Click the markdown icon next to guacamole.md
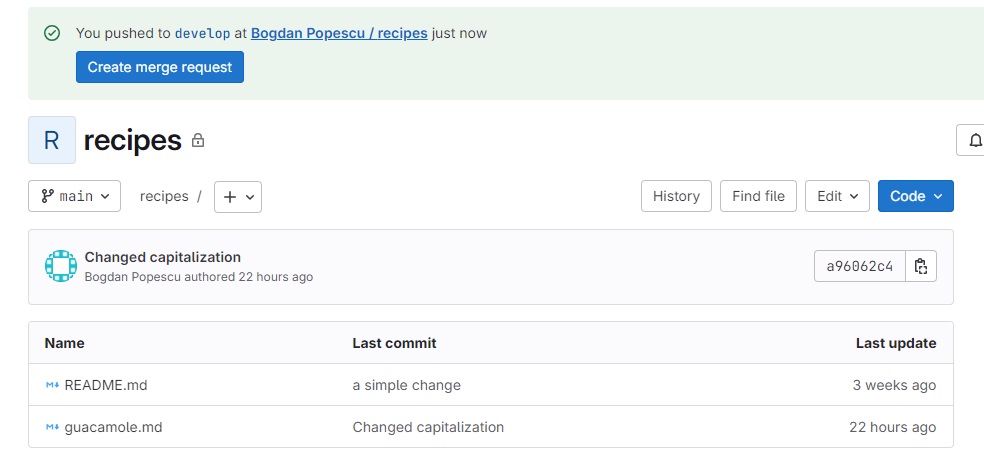 coord(52,427)
